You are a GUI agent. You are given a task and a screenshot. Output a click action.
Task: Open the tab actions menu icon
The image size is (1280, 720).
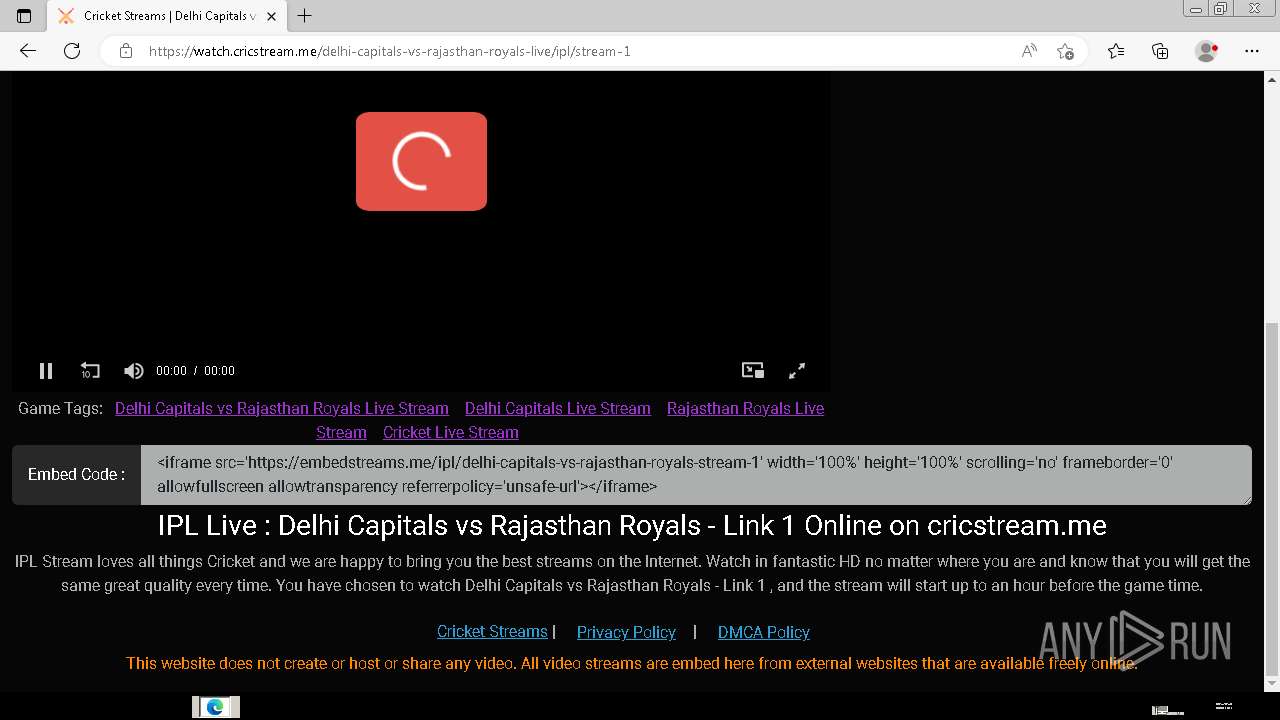24,16
